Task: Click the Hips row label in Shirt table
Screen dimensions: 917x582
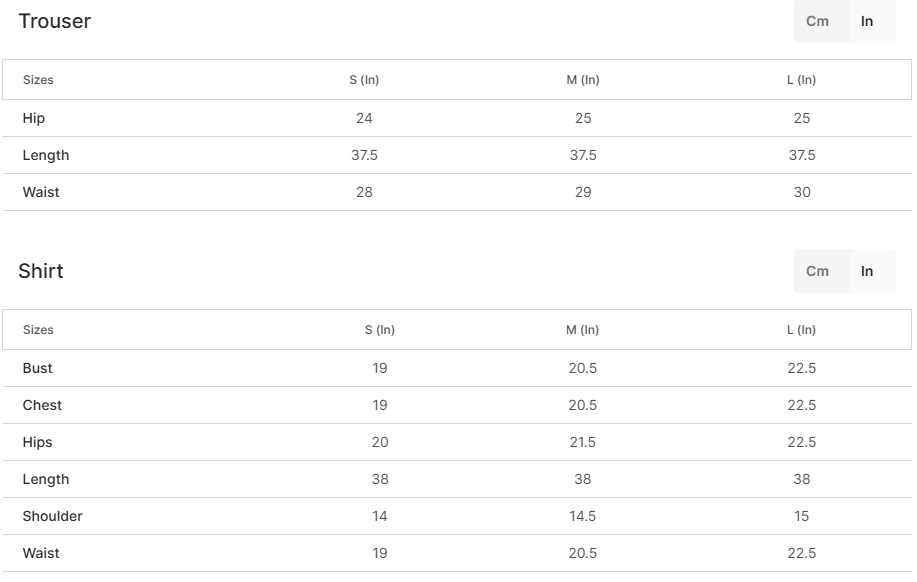Action: (38, 442)
